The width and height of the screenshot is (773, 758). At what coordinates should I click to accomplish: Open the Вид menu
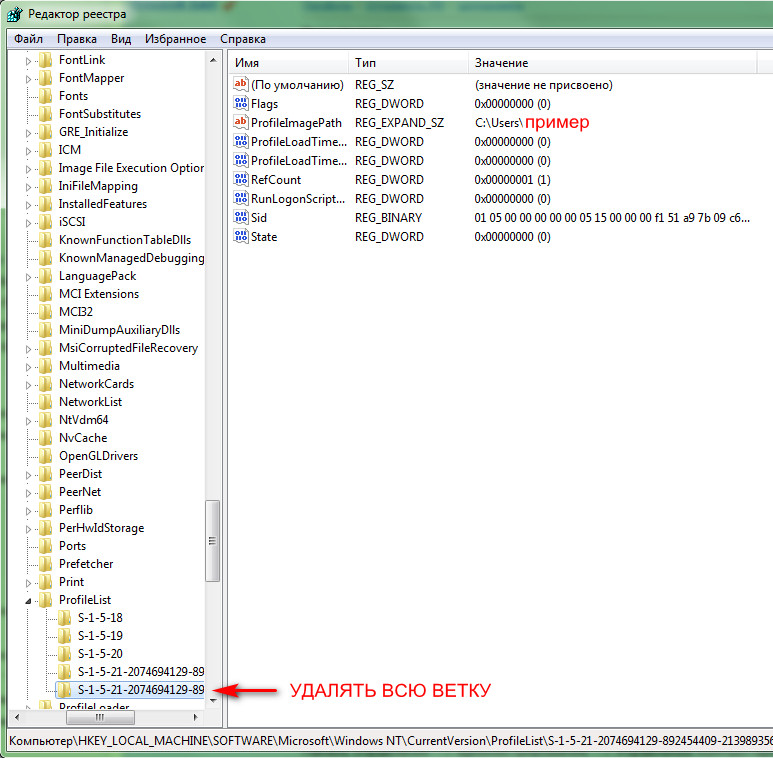(x=121, y=39)
